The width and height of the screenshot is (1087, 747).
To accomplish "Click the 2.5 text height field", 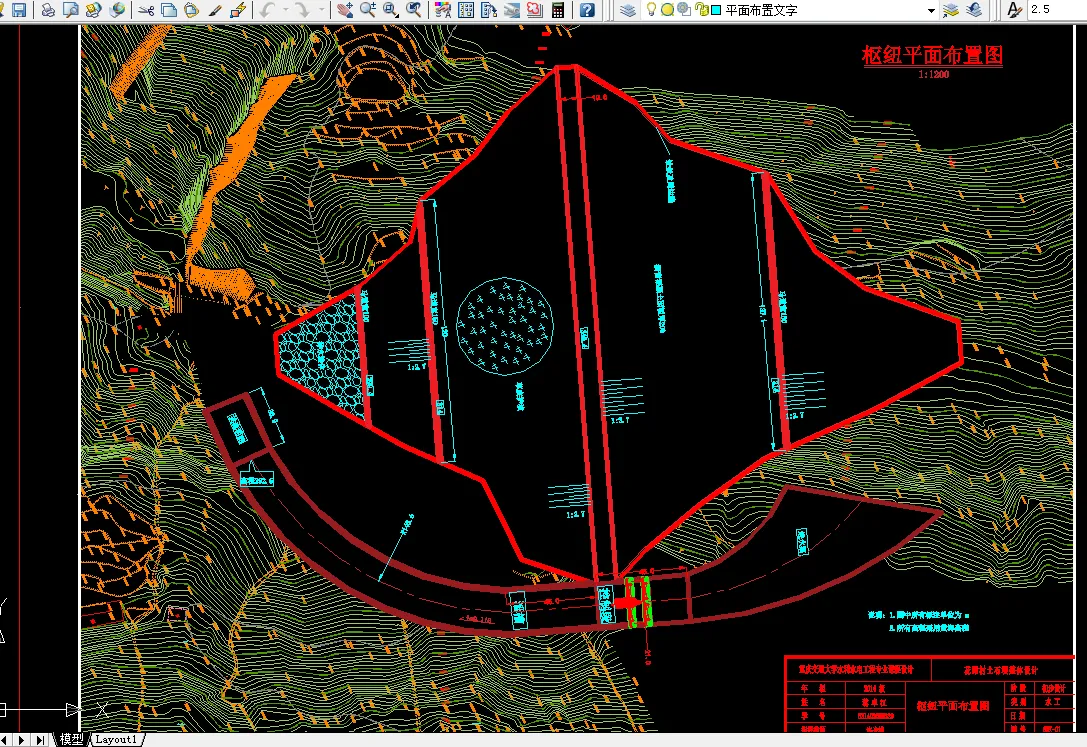I will coord(1056,10).
